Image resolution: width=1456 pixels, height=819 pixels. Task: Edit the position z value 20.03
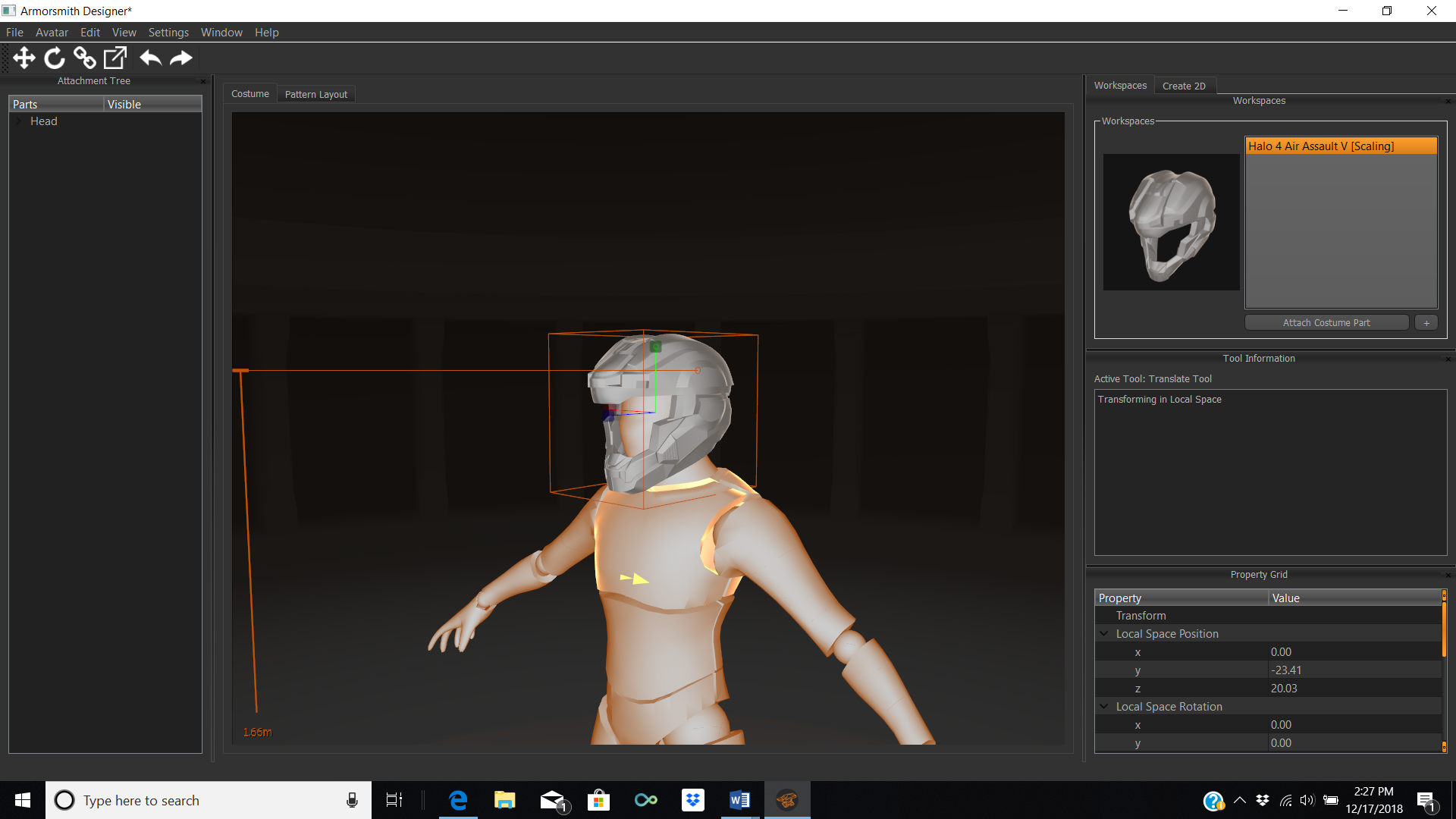(1354, 689)
